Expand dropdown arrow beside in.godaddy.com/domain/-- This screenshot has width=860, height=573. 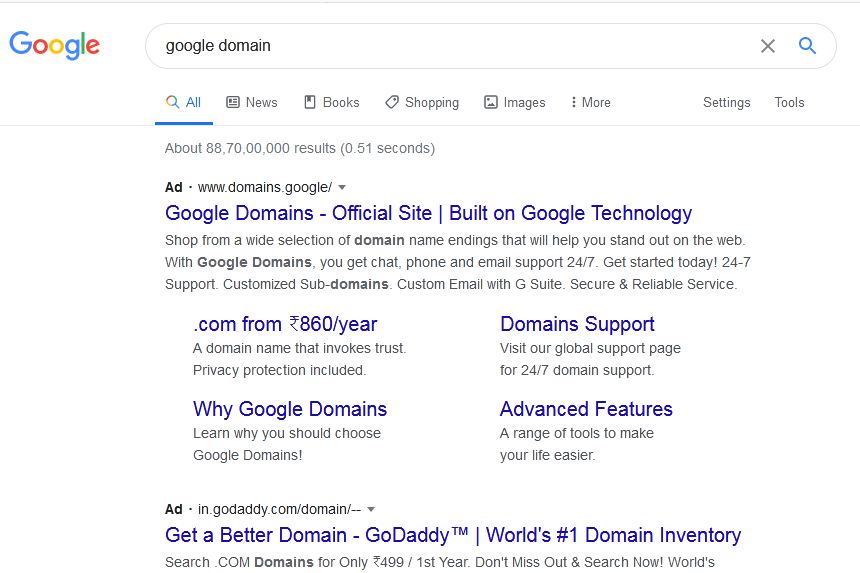tap(371, 509)
